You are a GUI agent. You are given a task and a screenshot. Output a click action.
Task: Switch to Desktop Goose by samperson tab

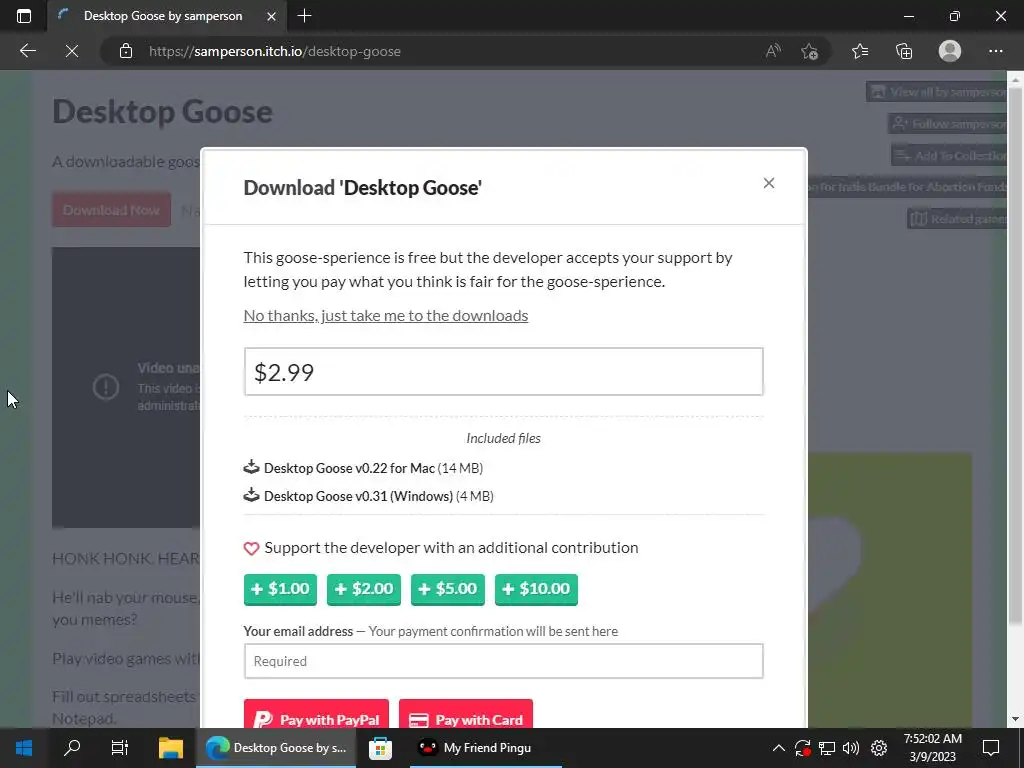[163, 16]
